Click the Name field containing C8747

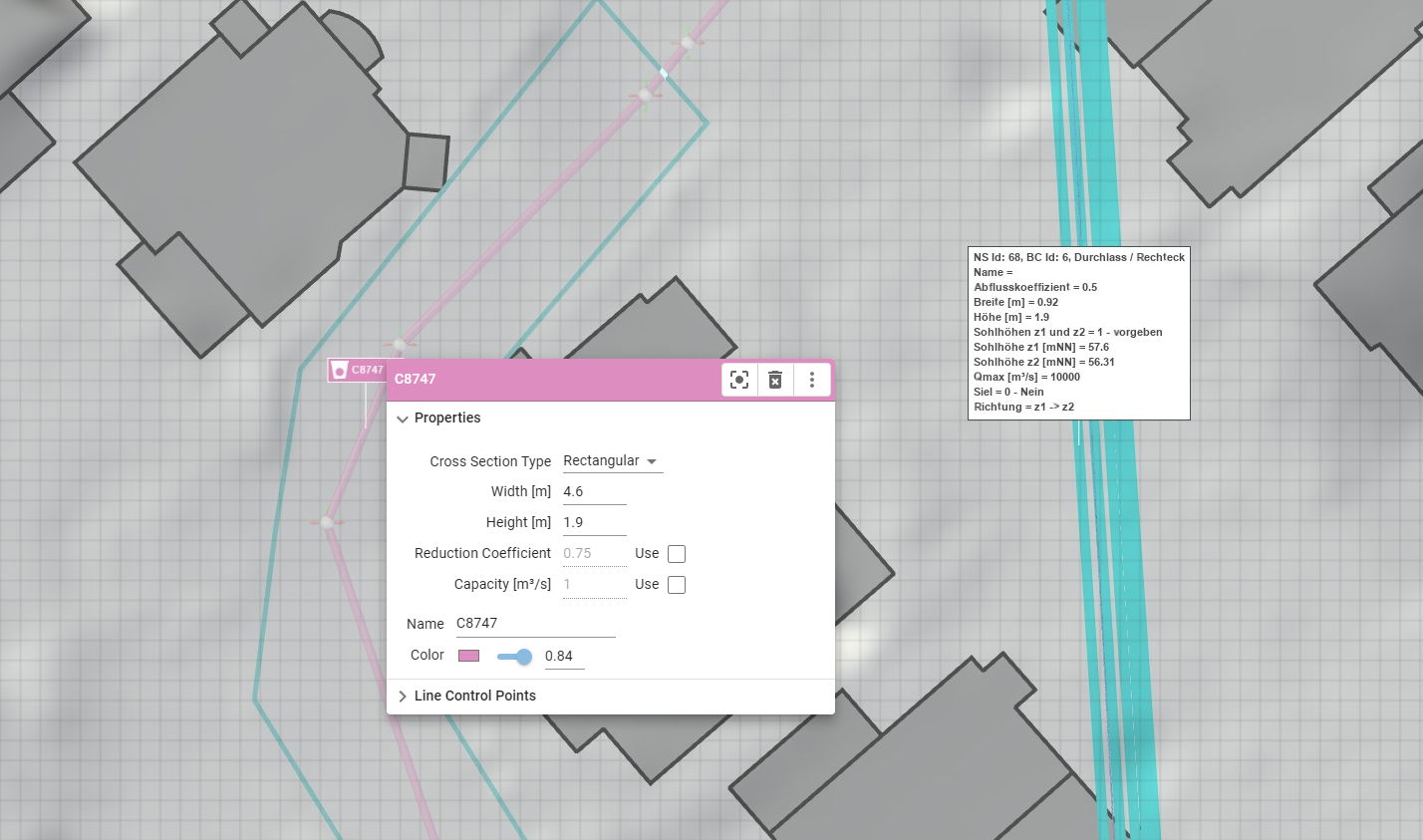click(535, 624)
